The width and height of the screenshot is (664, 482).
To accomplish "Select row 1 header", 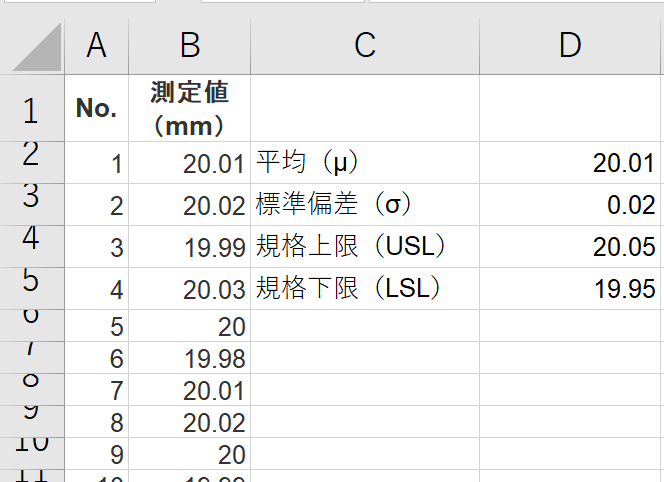I will click(x=32, y=108).
